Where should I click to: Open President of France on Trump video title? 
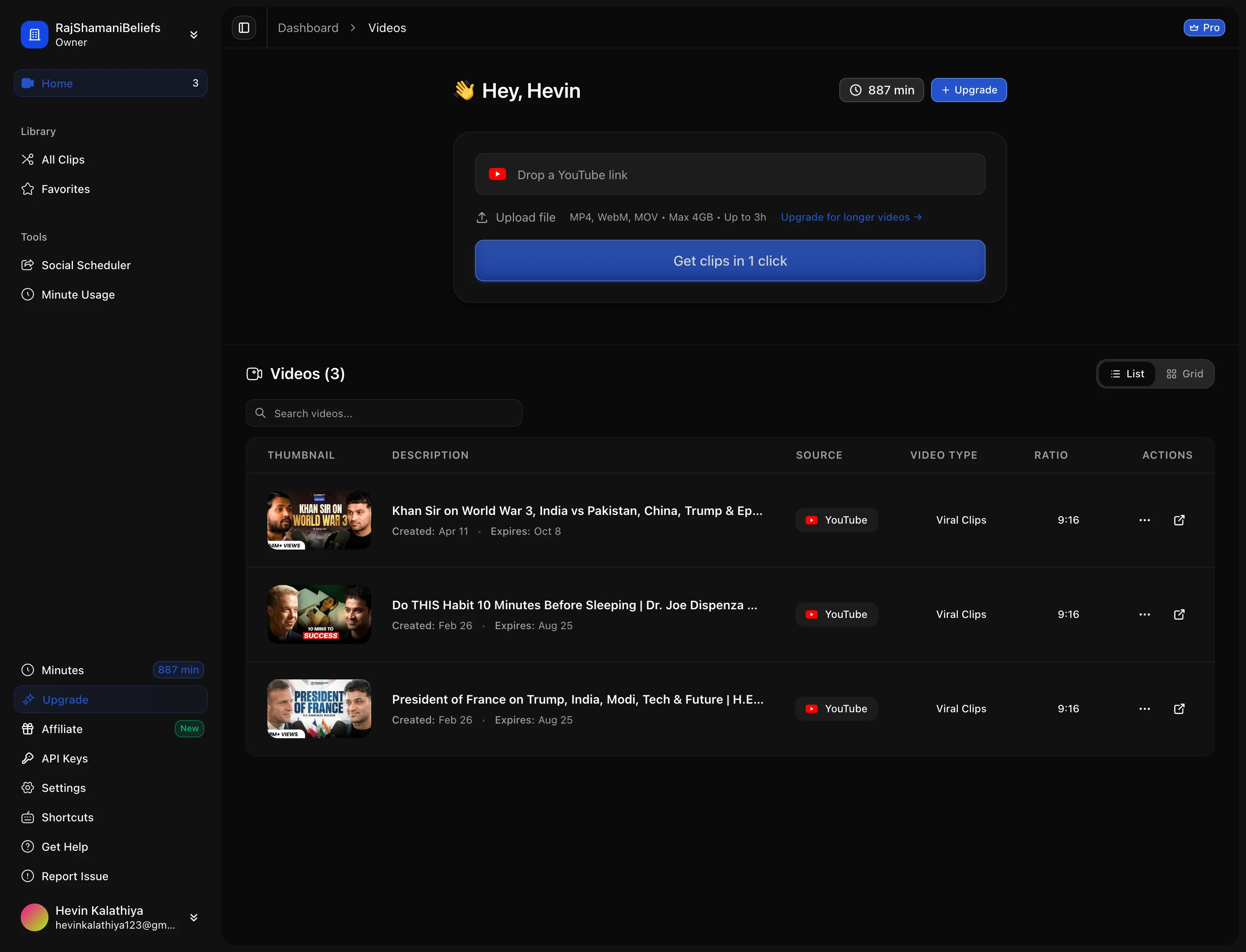[x=578, y=699]
